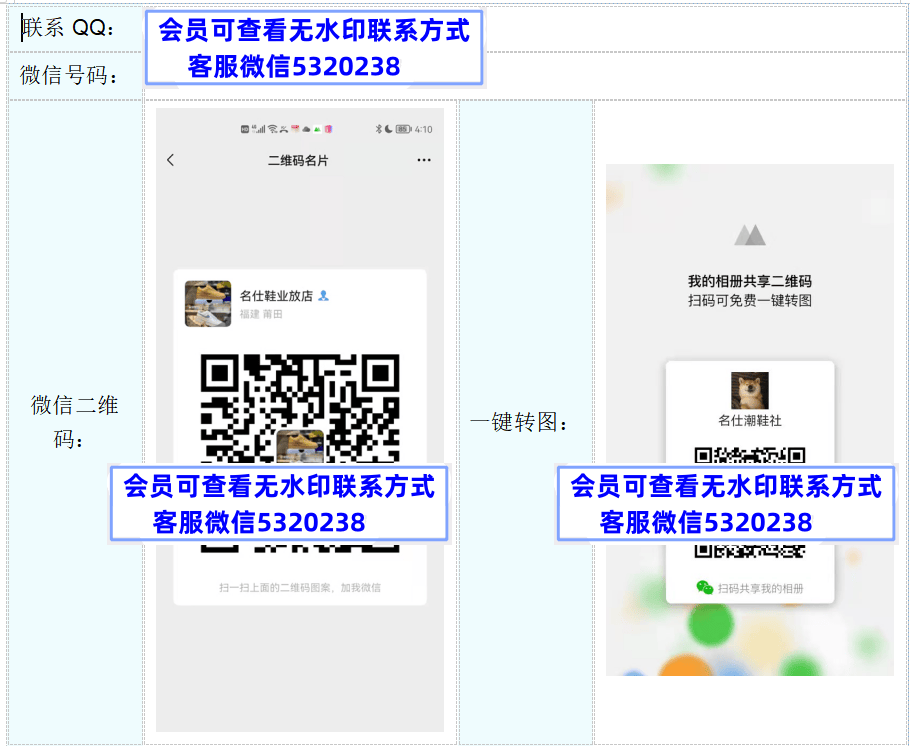The width and height of the screenshot is (910, 746).
Task: Click the back arrow on QR card screen
Action: coord(170,160)
